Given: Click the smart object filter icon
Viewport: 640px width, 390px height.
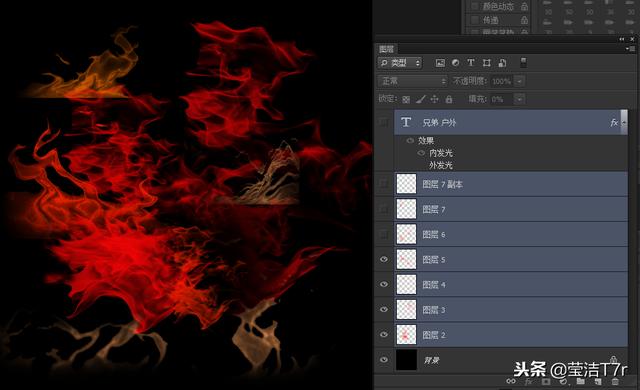Looking at the screenshot, I should point(502,63).
